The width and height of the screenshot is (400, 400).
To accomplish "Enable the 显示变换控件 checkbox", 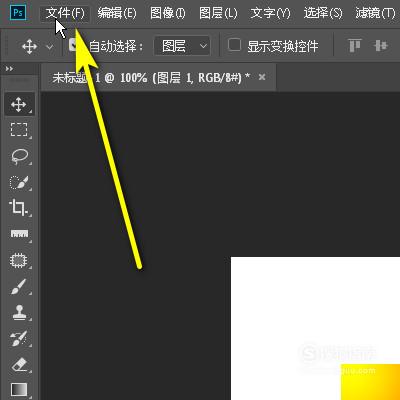I will (x=234, y=45).
